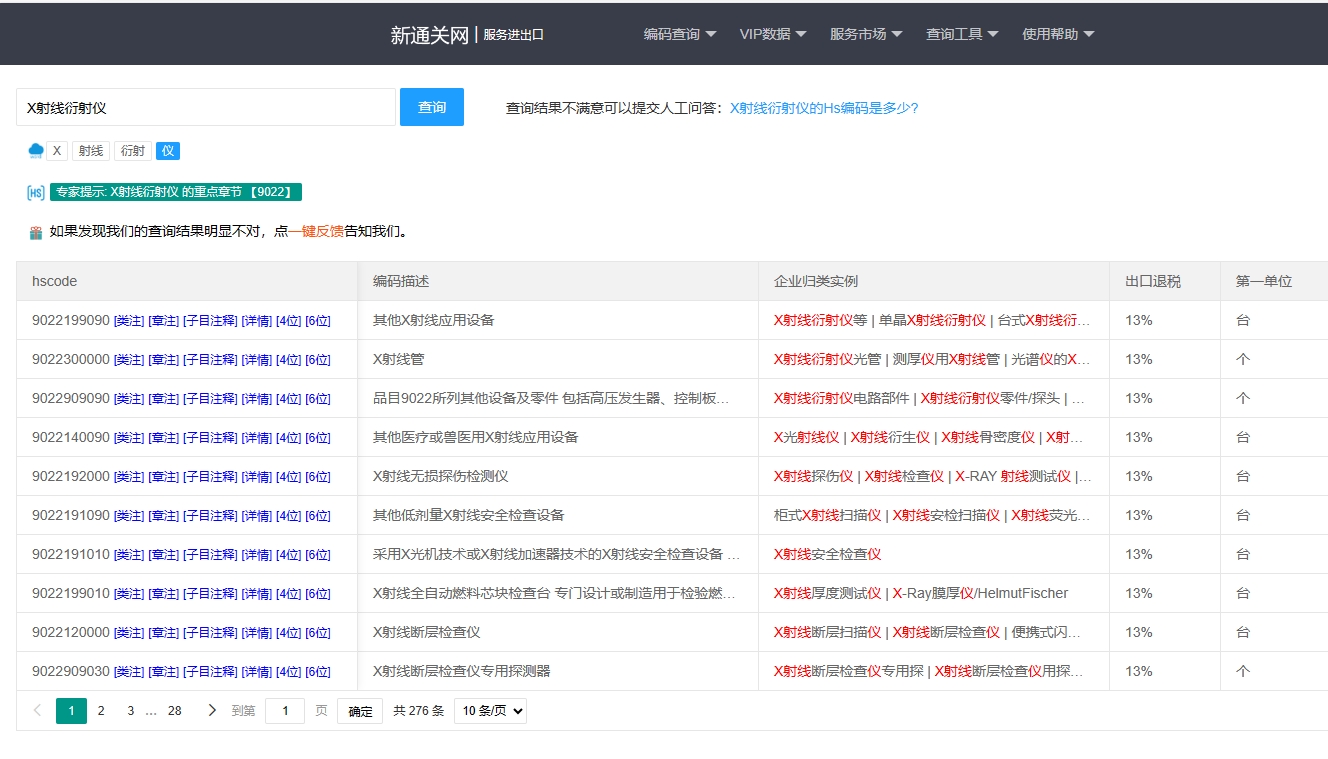Click the cloud icon beside keyword tags
1328x759 pixels.
click(36, 151)
